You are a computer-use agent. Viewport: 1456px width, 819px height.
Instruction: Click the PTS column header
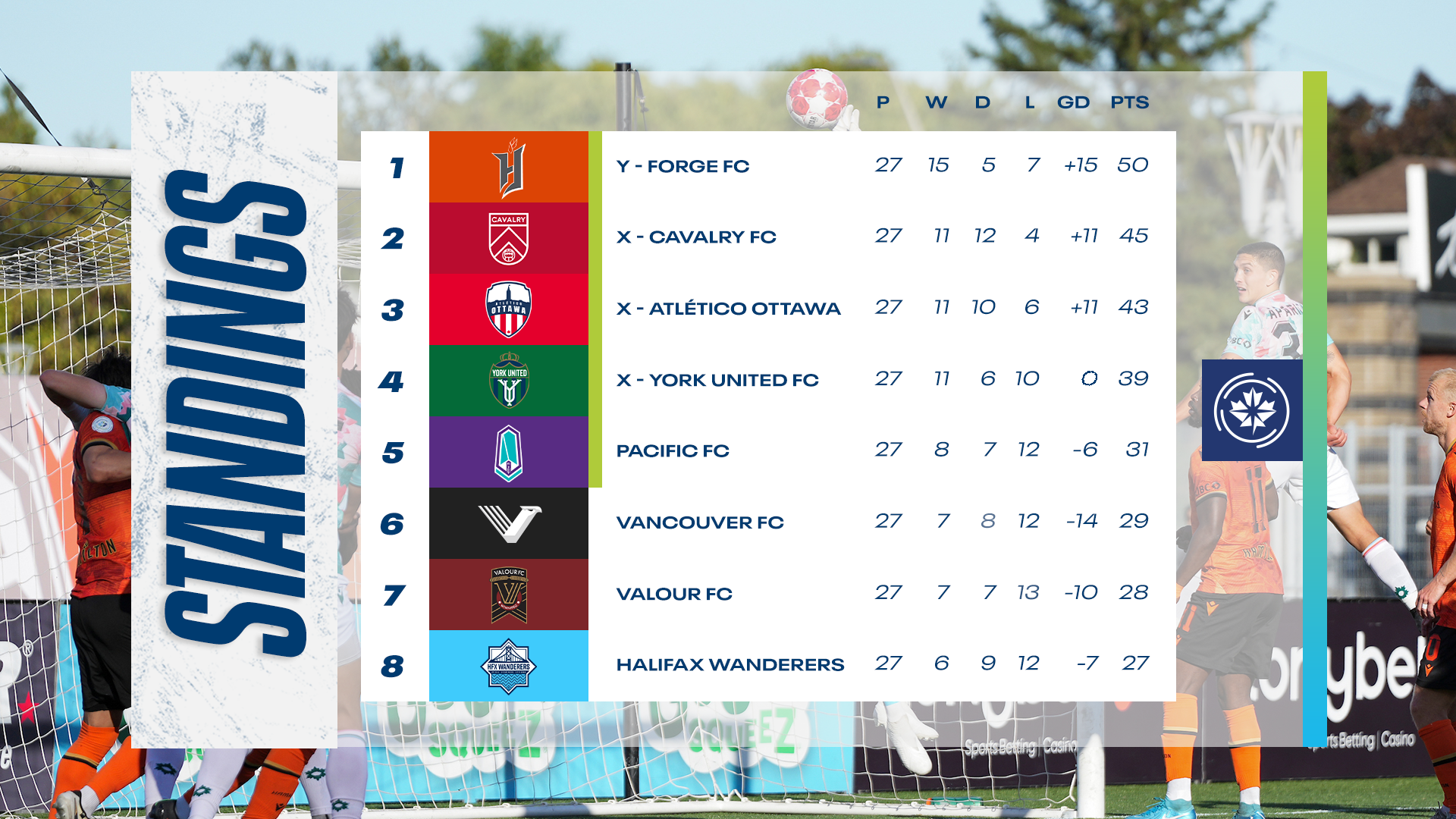tap(1129, 102)
